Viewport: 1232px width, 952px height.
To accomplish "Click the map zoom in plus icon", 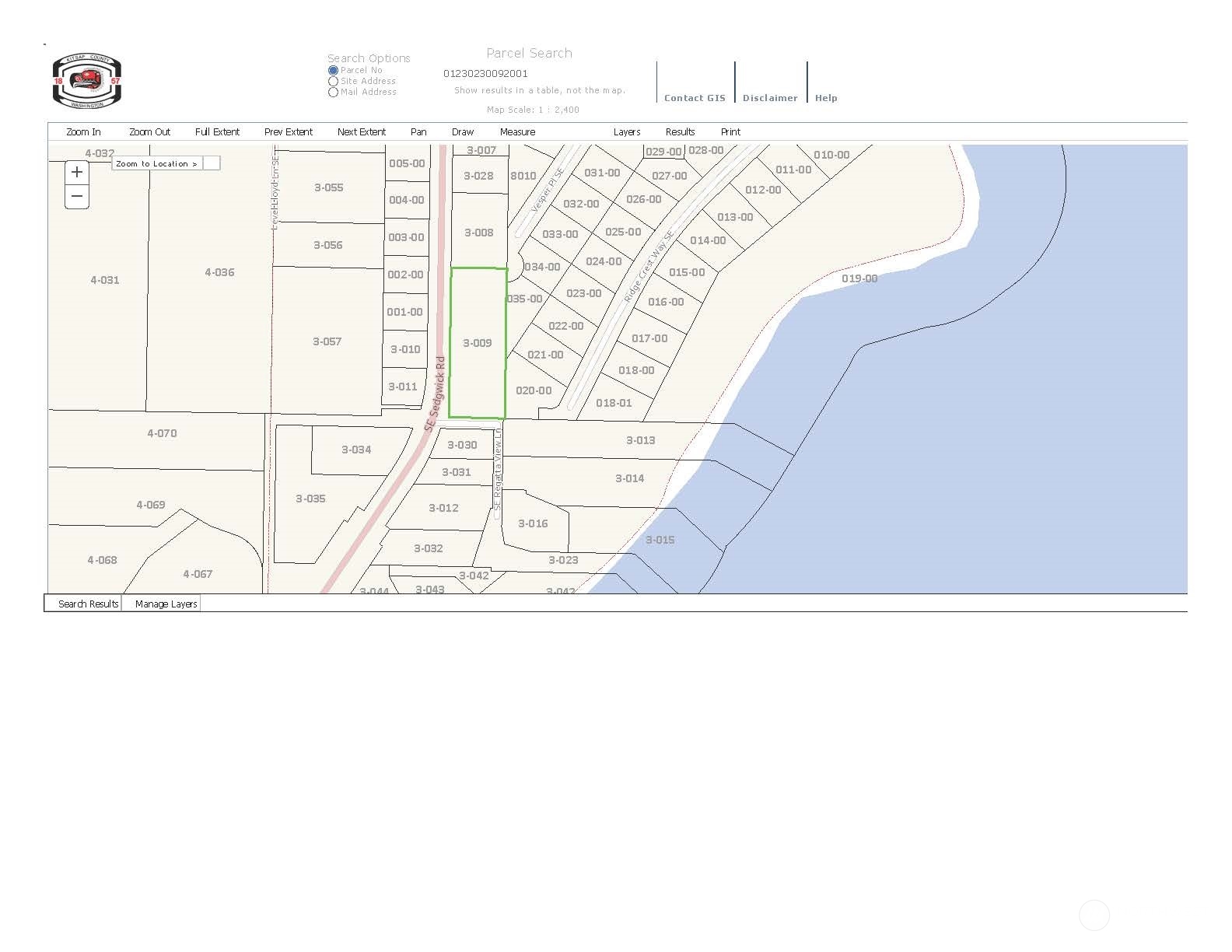I will click(77, 173).
